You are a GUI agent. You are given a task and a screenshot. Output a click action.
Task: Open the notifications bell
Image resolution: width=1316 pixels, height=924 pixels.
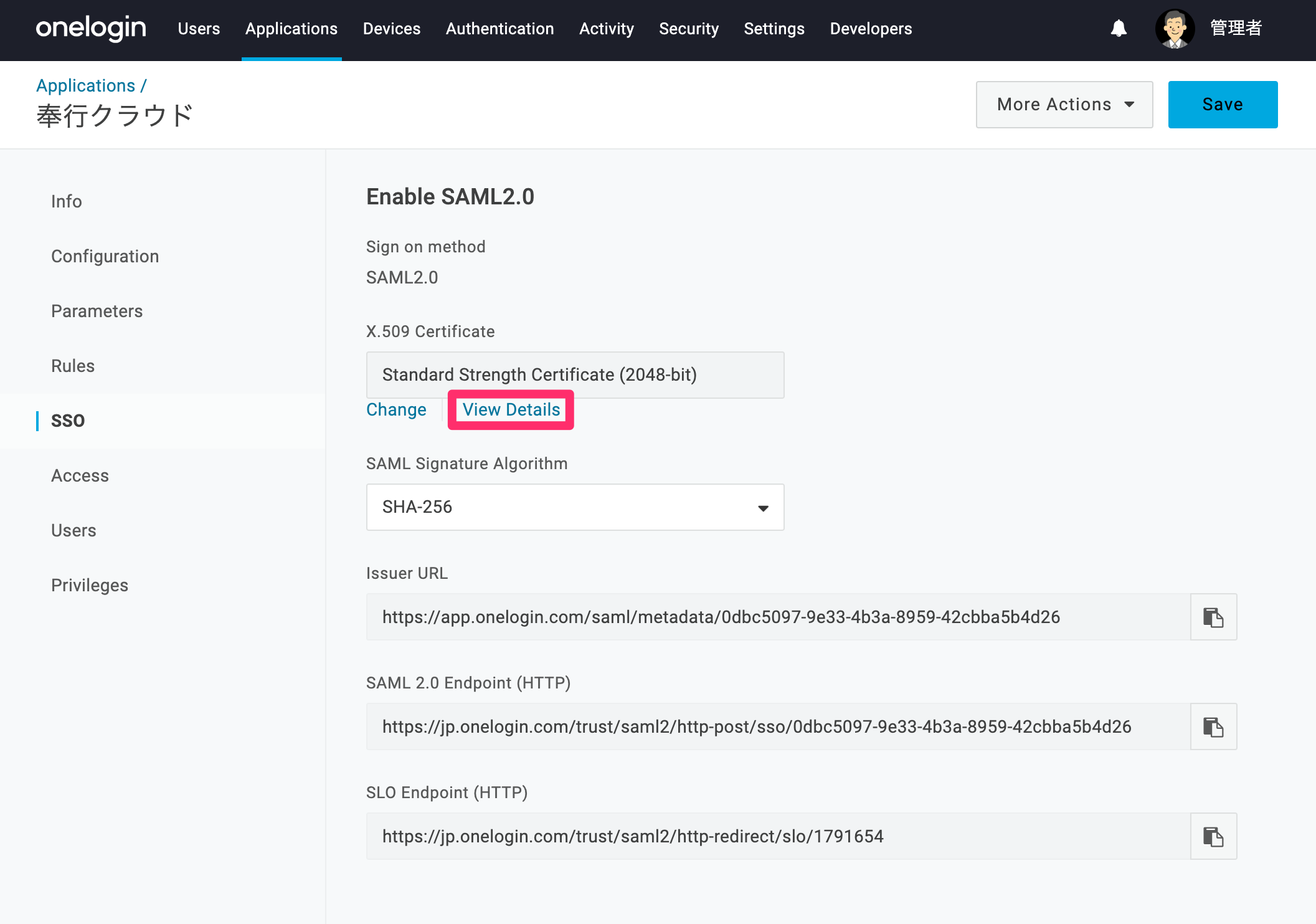coord(1119,29)
